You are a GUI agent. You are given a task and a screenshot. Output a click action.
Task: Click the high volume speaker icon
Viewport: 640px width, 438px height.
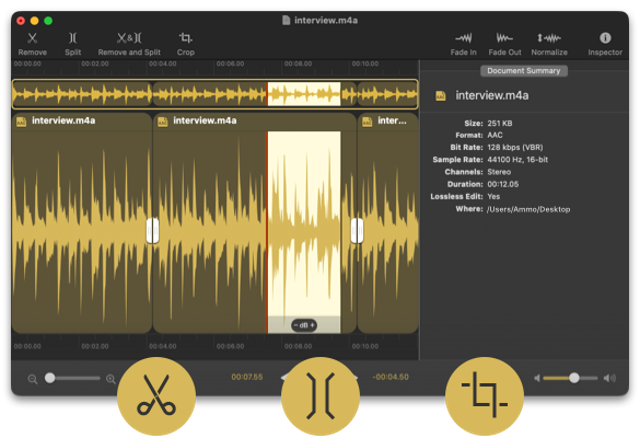(x=610, y=378)
